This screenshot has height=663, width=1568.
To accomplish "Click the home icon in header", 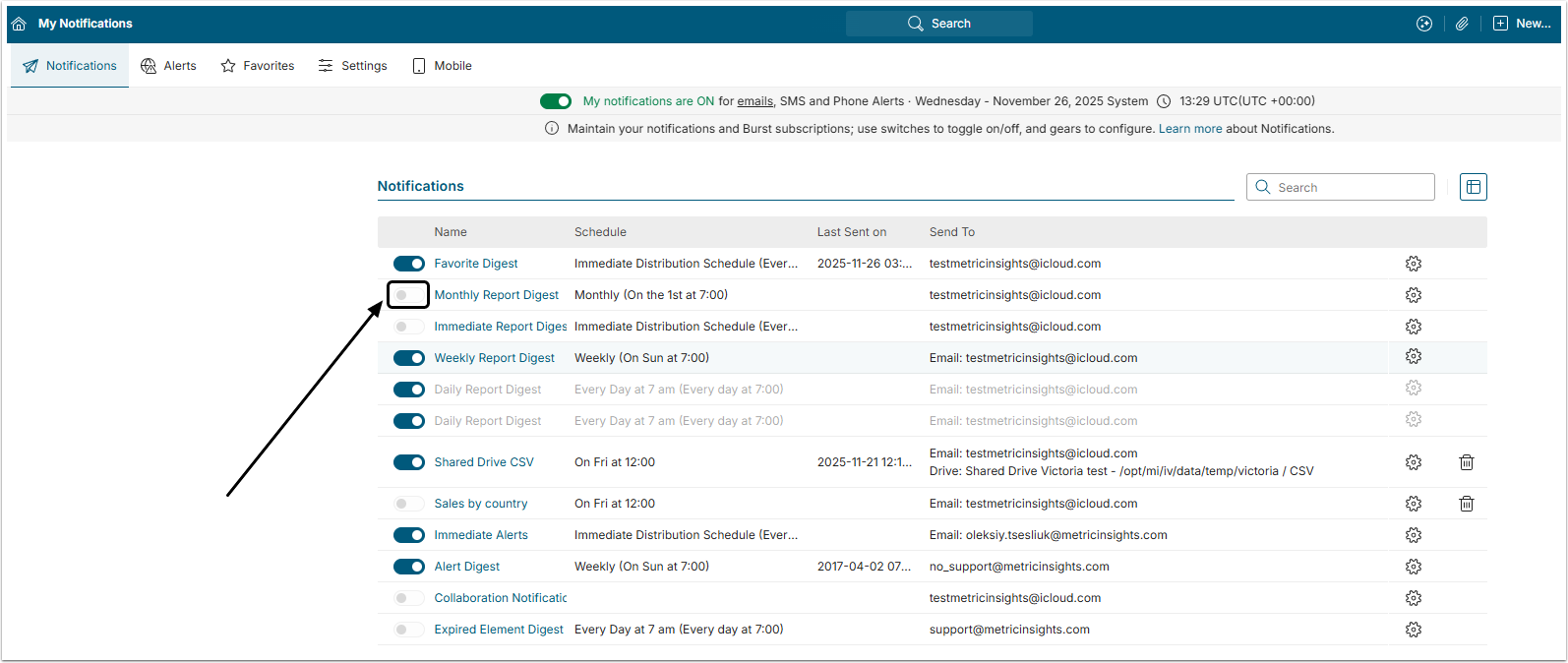I will tap(19, 24).
